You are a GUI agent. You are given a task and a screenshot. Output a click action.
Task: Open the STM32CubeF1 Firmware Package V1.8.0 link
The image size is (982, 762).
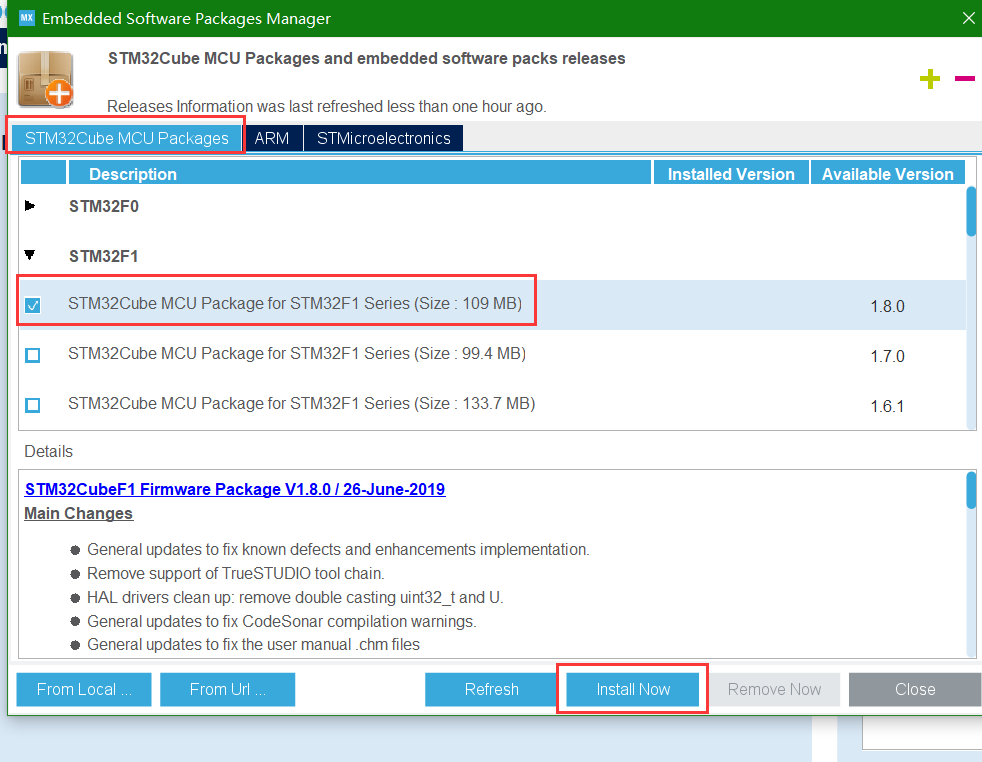coord(235,489)
